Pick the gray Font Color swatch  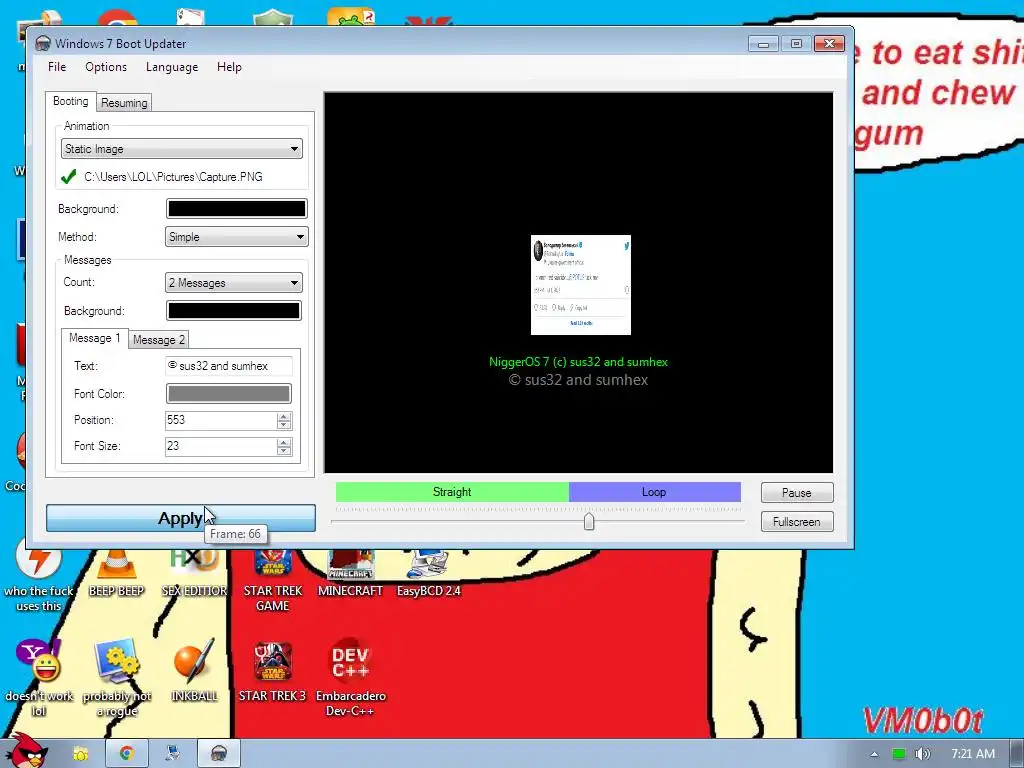pos(229,394)
